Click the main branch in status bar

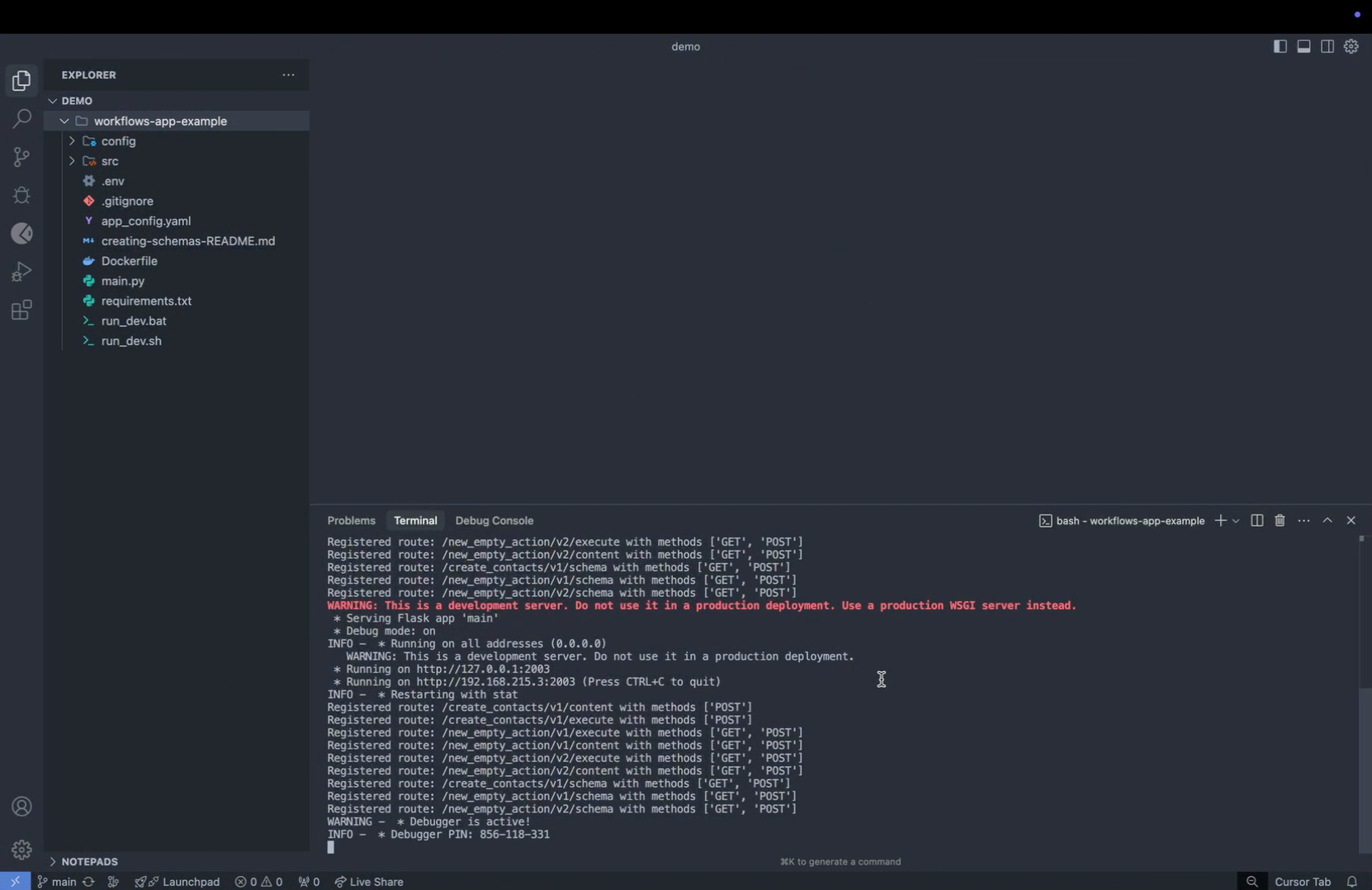coord(56,882)
